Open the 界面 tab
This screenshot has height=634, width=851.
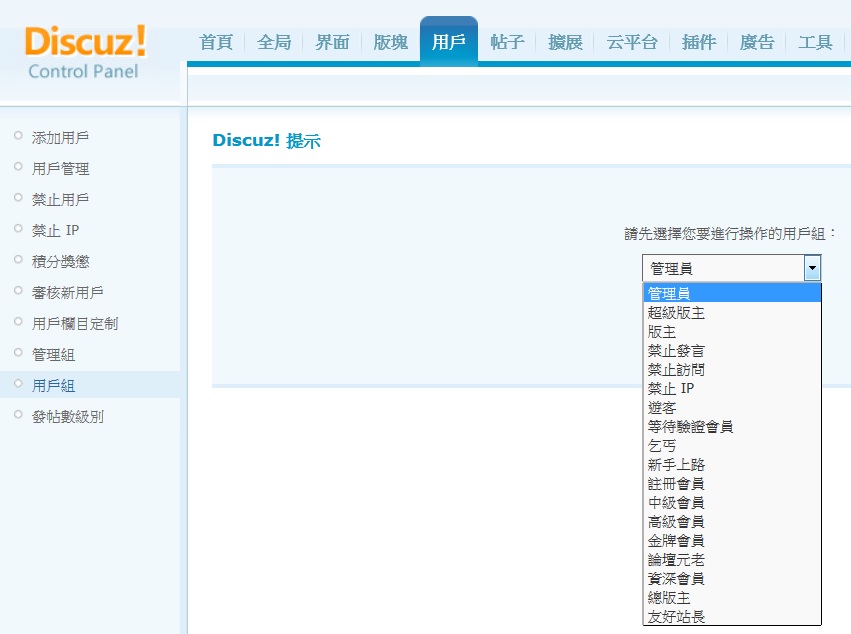tap(332, 42)
